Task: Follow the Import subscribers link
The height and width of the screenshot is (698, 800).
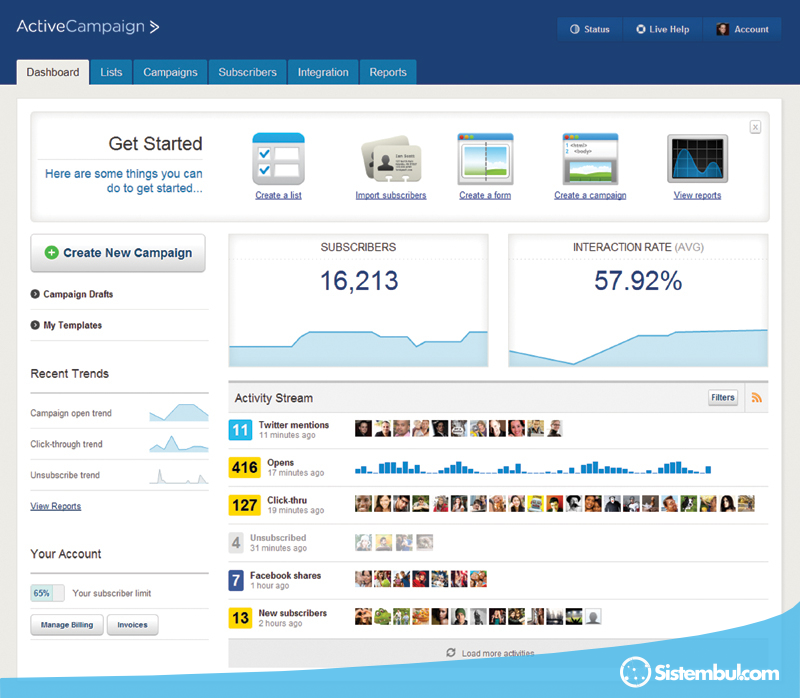Action: pos(391,195)
